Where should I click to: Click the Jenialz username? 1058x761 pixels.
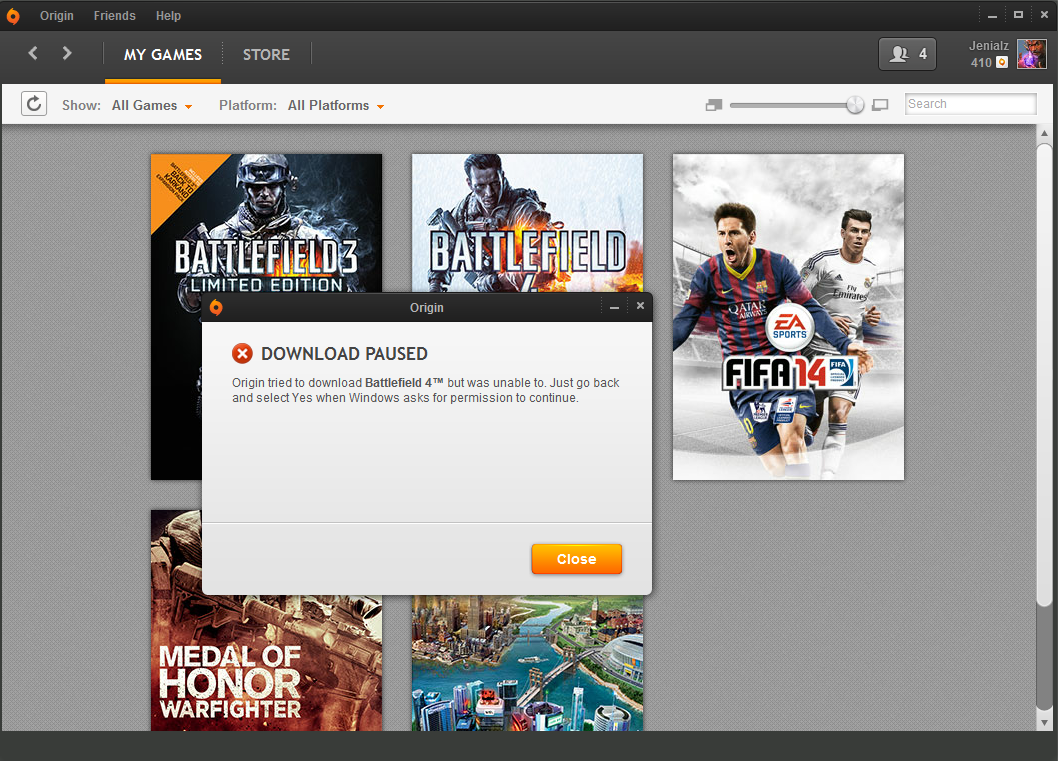tap(989, 46)
